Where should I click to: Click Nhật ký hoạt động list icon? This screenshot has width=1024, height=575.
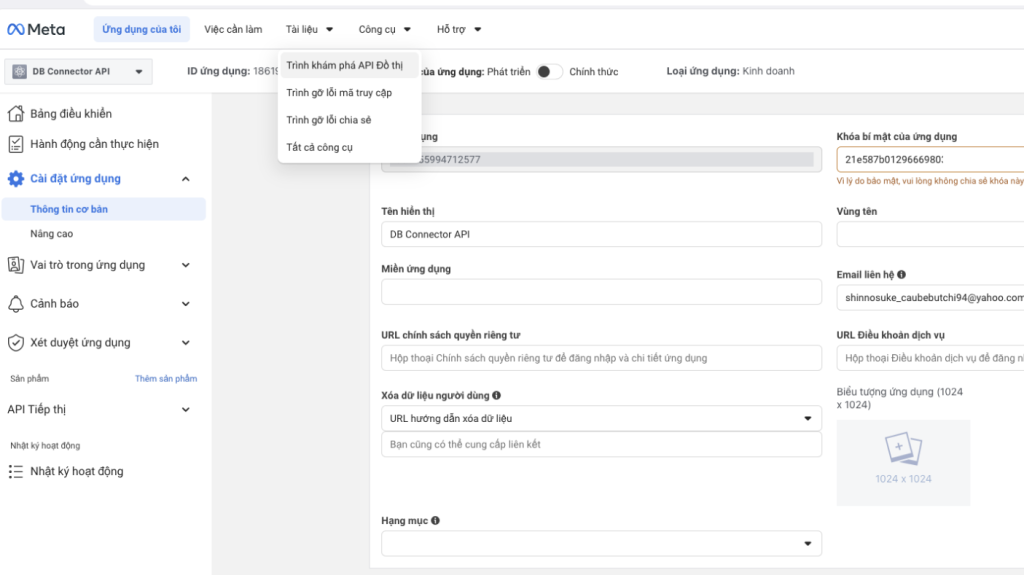click(x=16, y=472)
